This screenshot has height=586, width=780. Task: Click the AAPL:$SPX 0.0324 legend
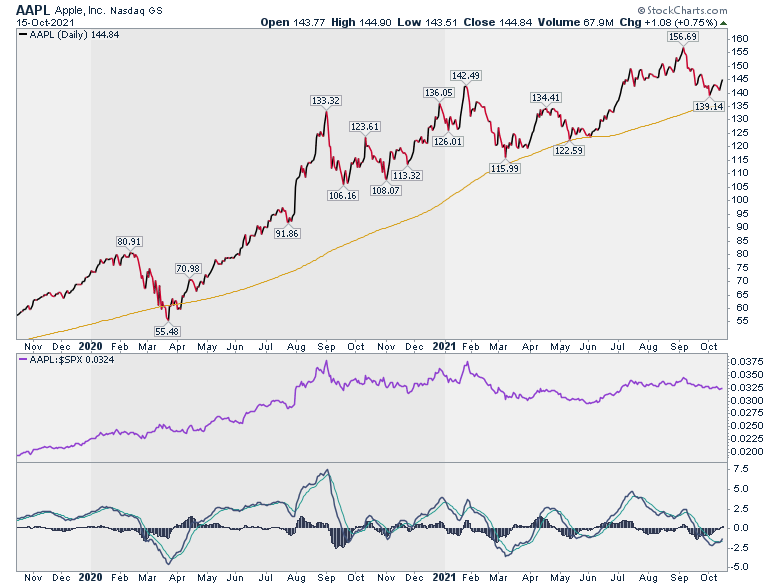[x=67, y=360]
